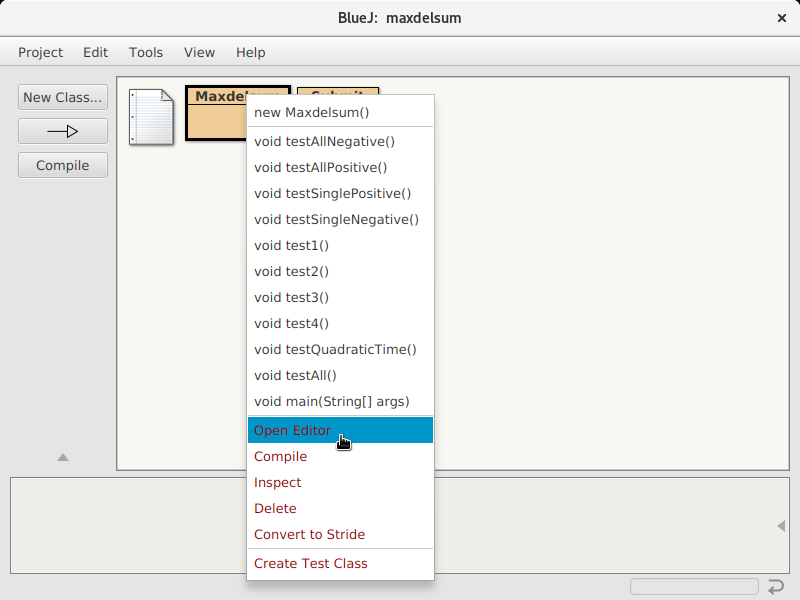Screen dimensions: 800x600
Task: Select the partially hidden Submit class box
Action: tap(338, 91)
